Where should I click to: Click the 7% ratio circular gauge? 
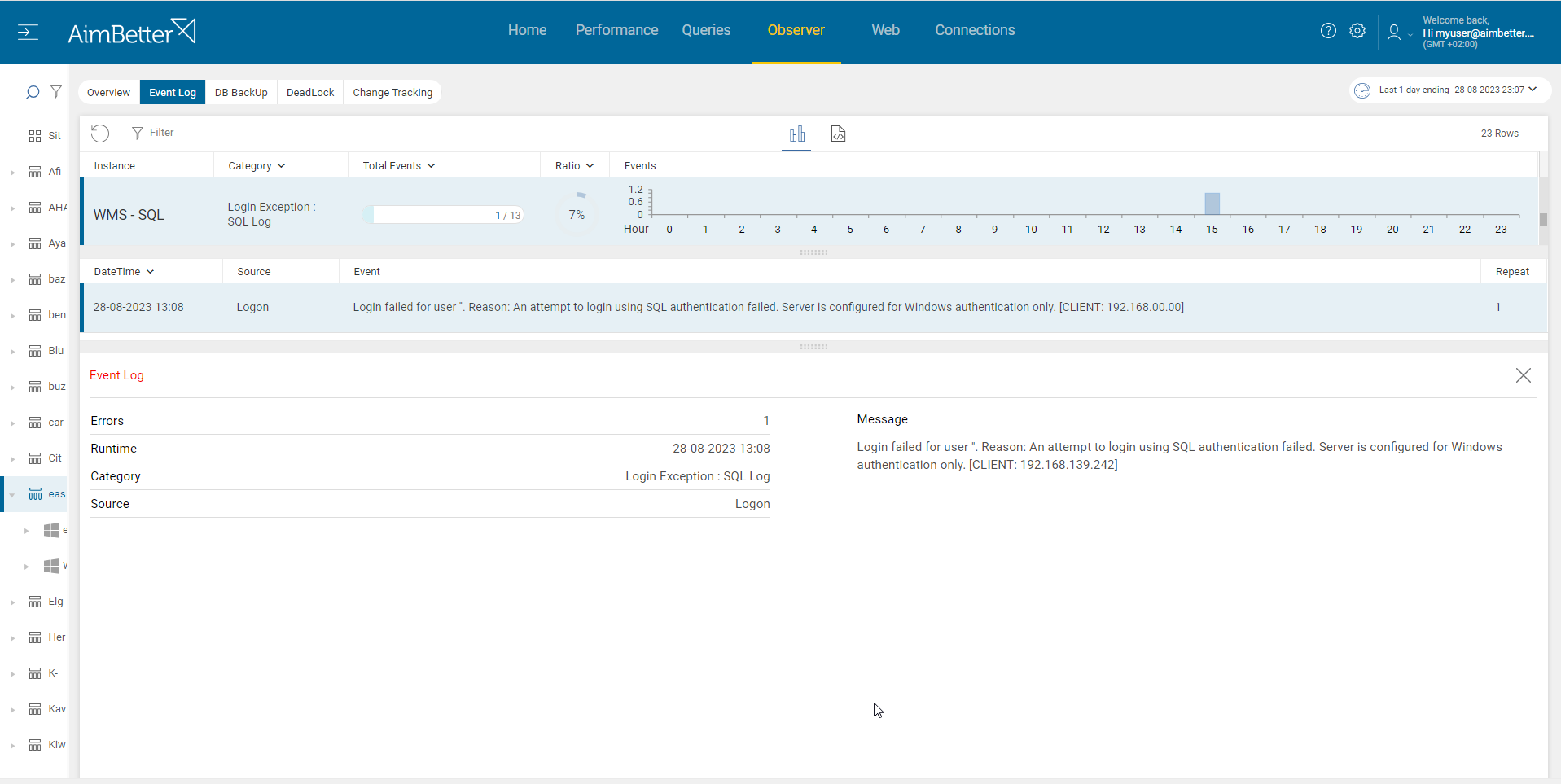pyautogui.click(x=577, y=215)
